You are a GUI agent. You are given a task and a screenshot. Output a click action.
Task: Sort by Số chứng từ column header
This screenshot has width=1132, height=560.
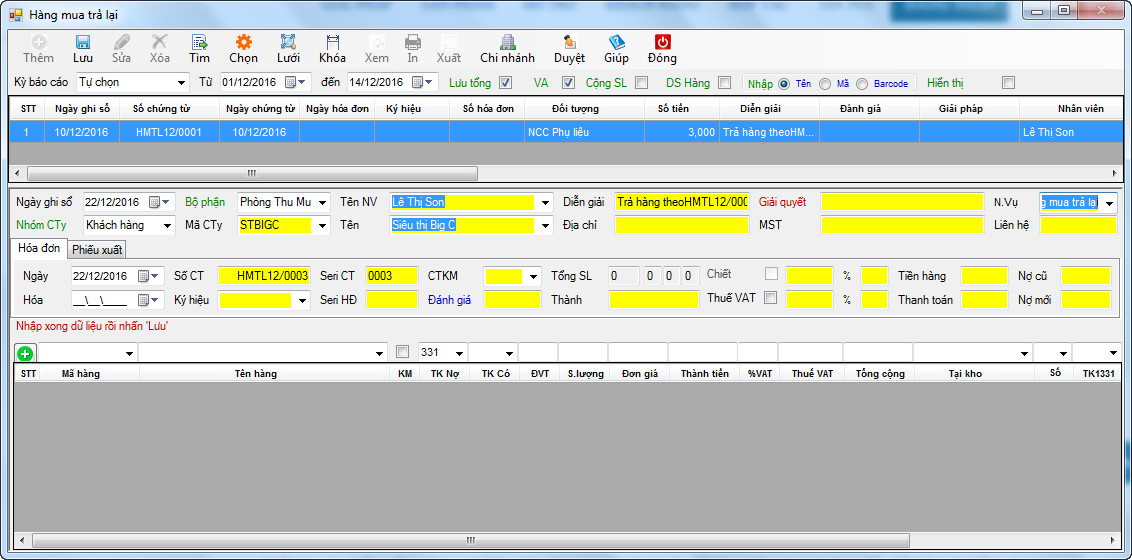click(x=170, y=109)
